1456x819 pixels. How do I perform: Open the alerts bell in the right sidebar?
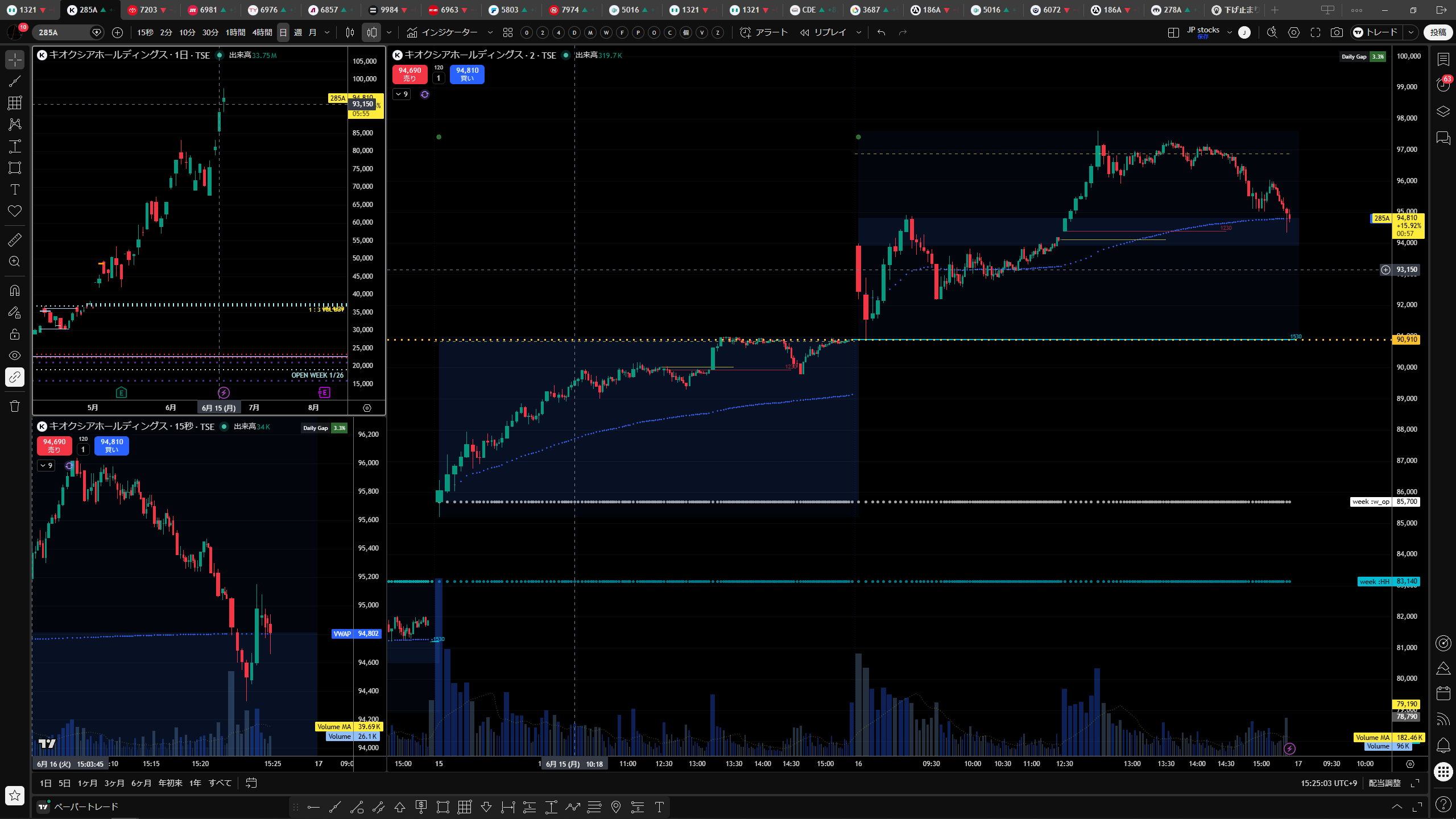pyautogui.click(x=1443, y=745)
